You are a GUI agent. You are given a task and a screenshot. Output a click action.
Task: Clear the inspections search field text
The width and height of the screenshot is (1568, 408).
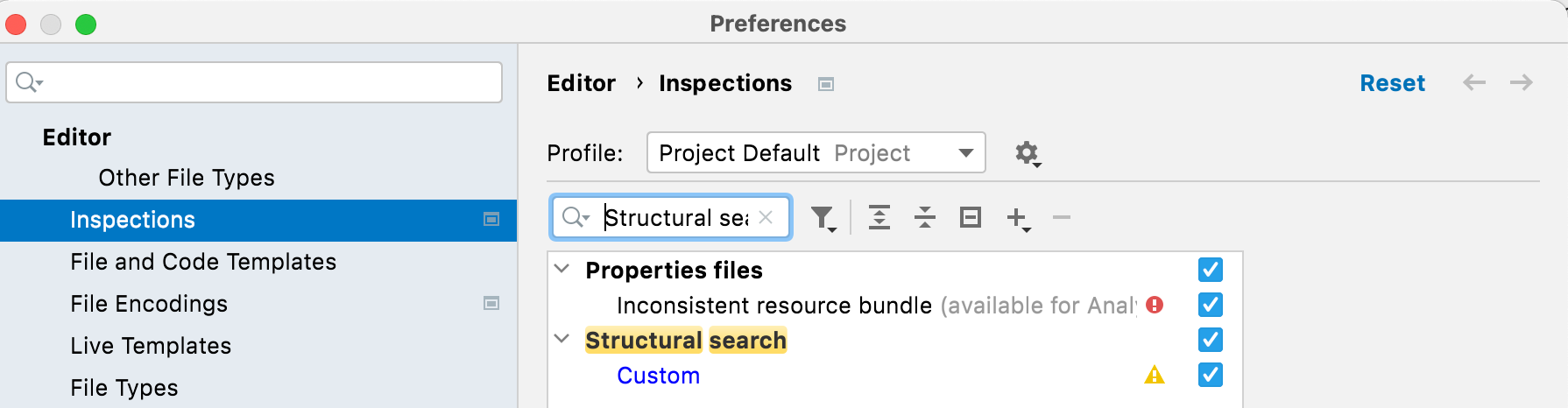(766, 217)
